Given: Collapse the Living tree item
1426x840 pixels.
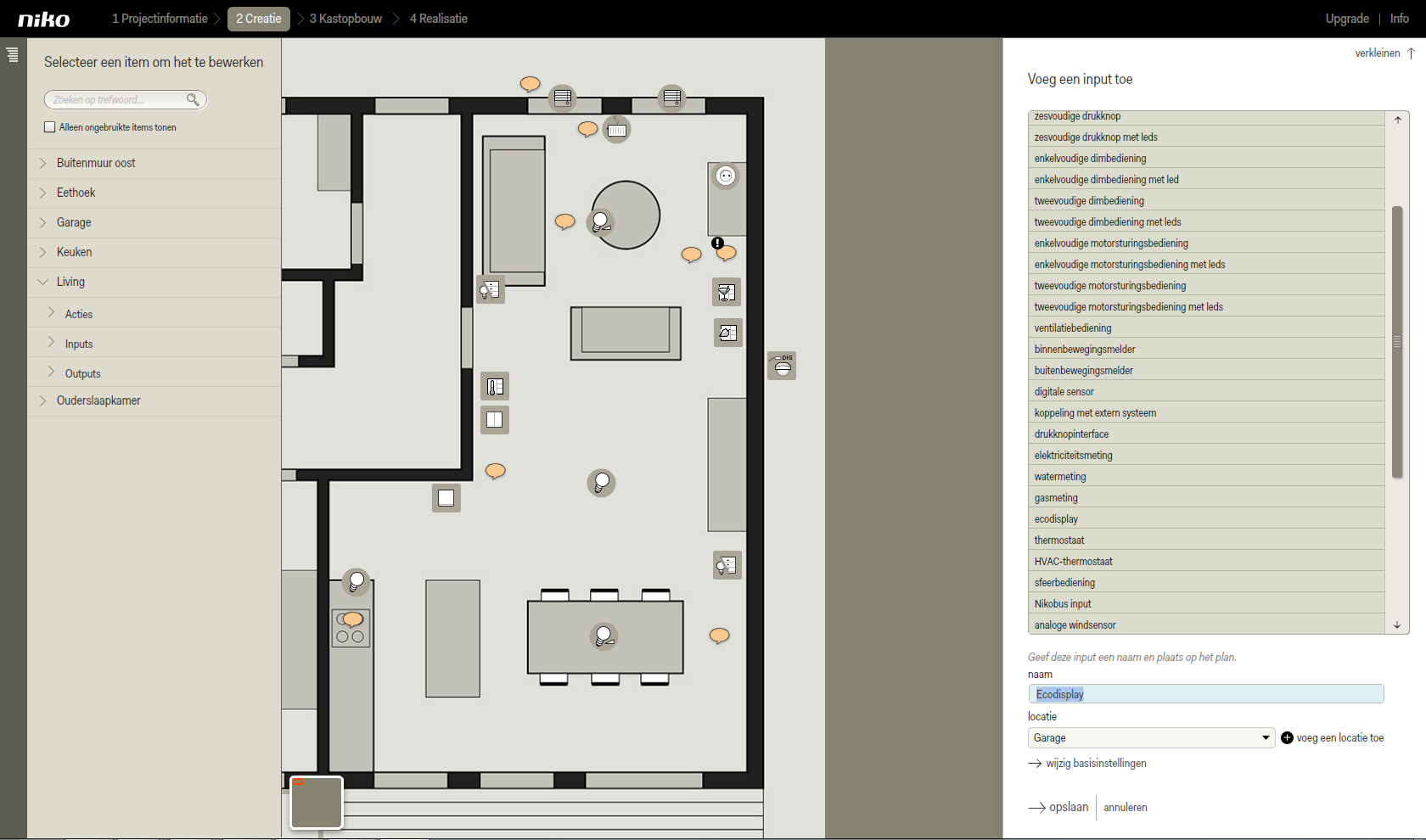Looking at the screenshot, I should 42,282.
